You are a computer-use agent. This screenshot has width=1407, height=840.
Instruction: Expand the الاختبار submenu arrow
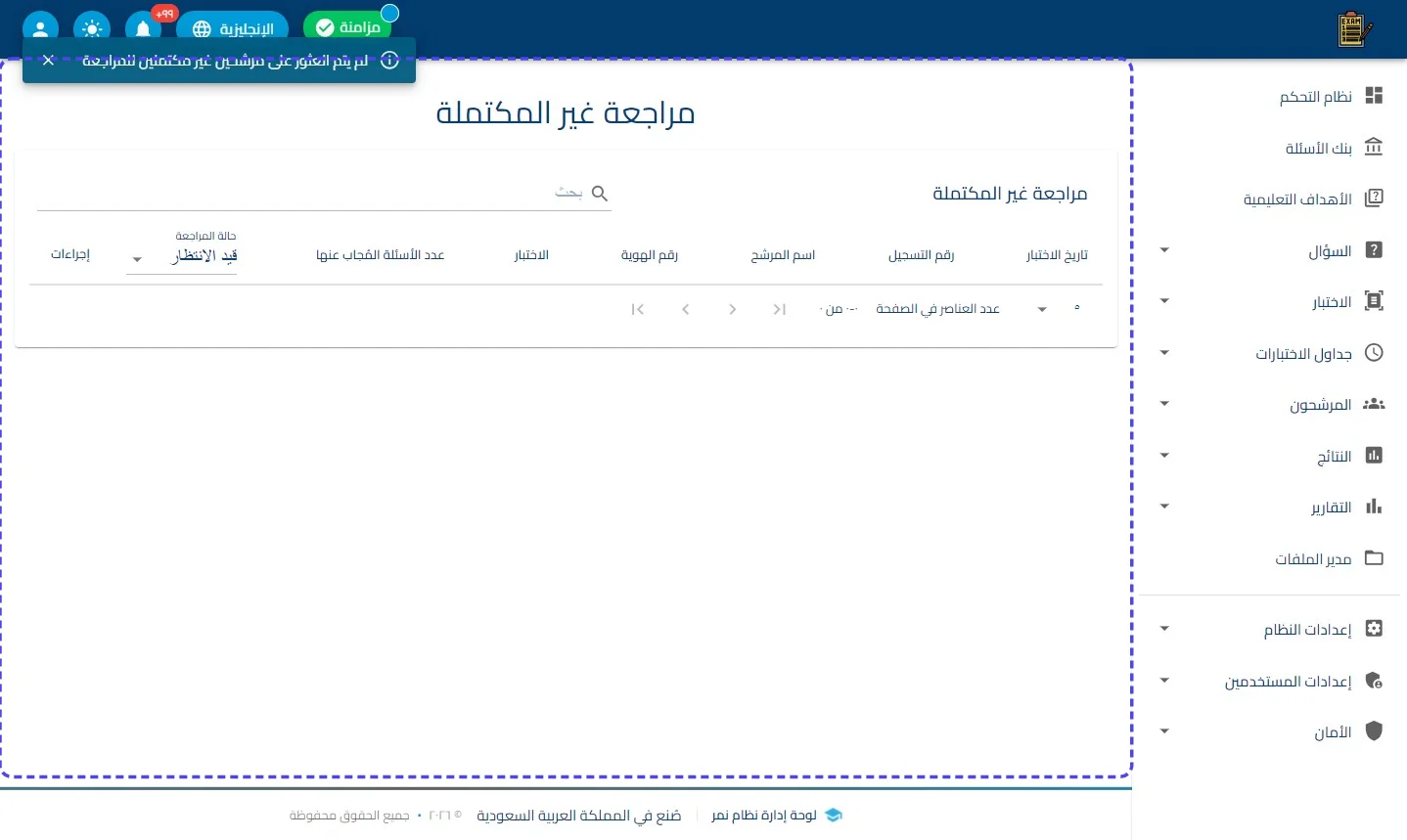click(x=1164, y=301)
